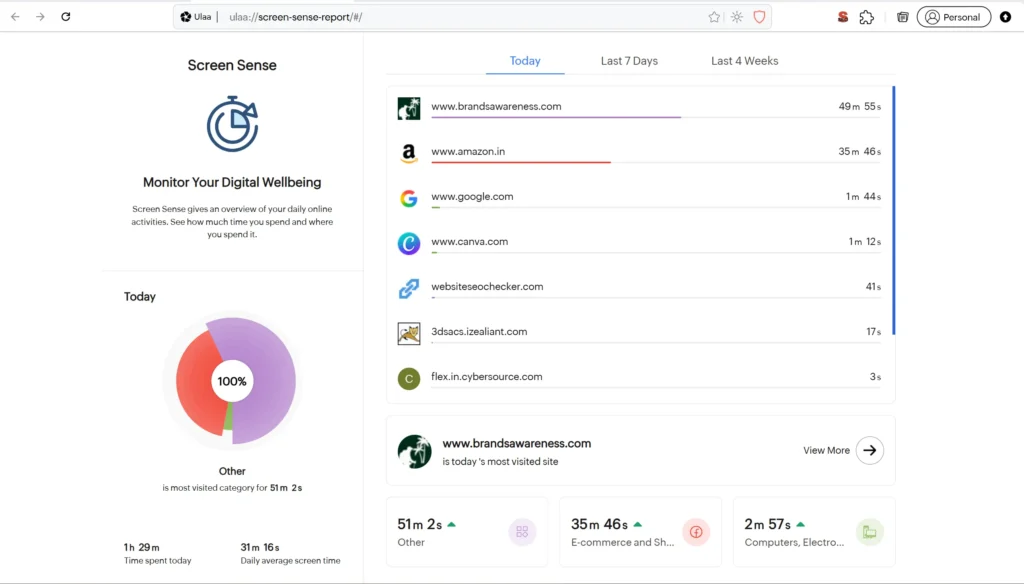Click the red shield icon in address bar
This screenshot has height=584, width=1024.
click(x=759, y=17)
